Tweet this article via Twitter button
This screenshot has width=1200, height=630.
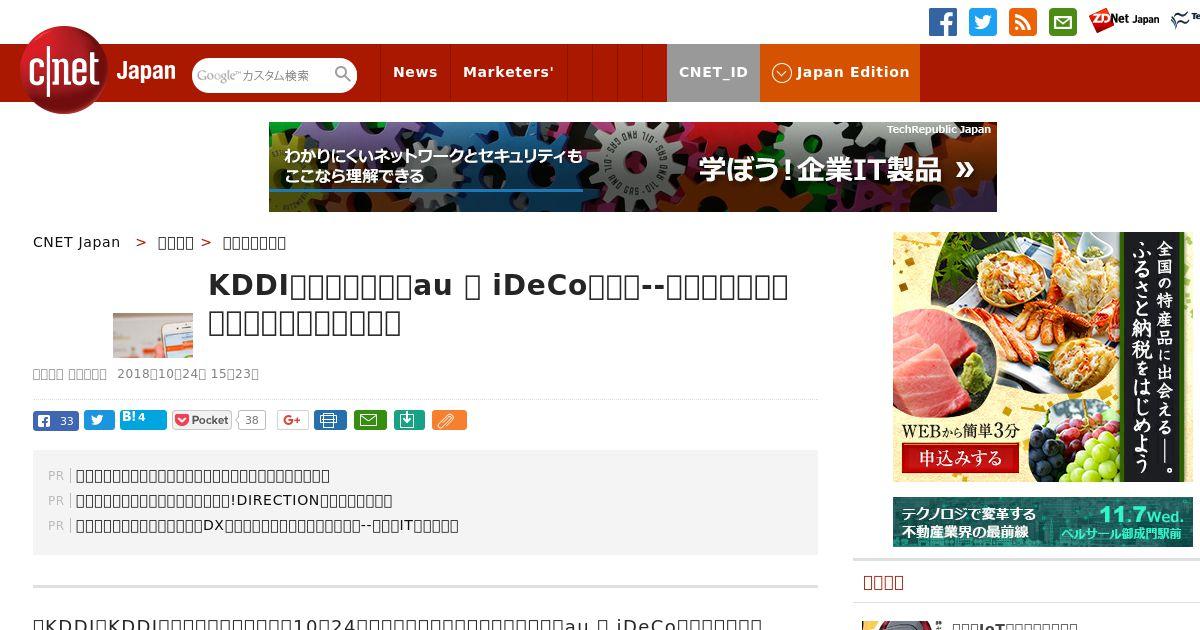click(99, 421)
